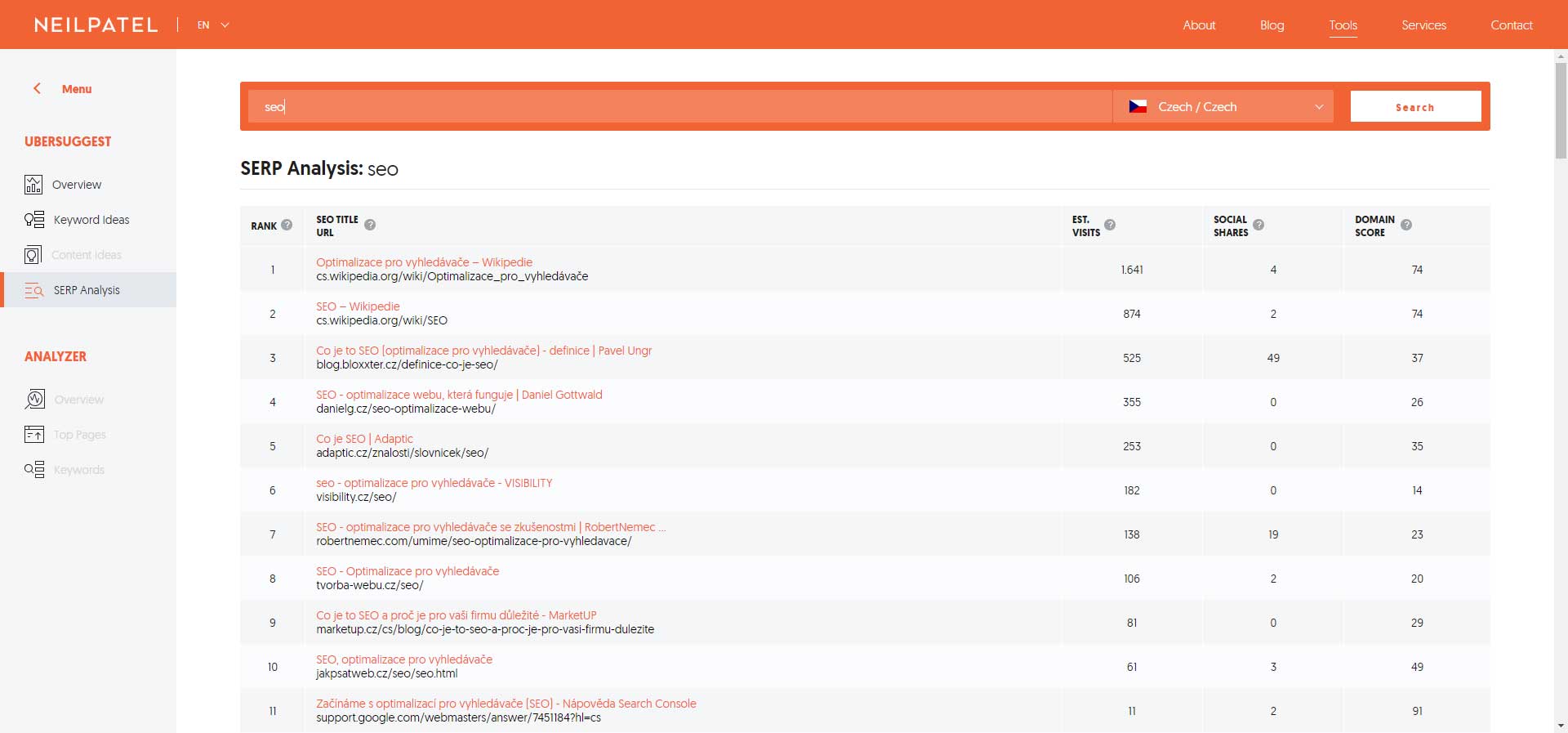
Task: Open the VISIBILITY seo result link
Action: tap(434, 483)
